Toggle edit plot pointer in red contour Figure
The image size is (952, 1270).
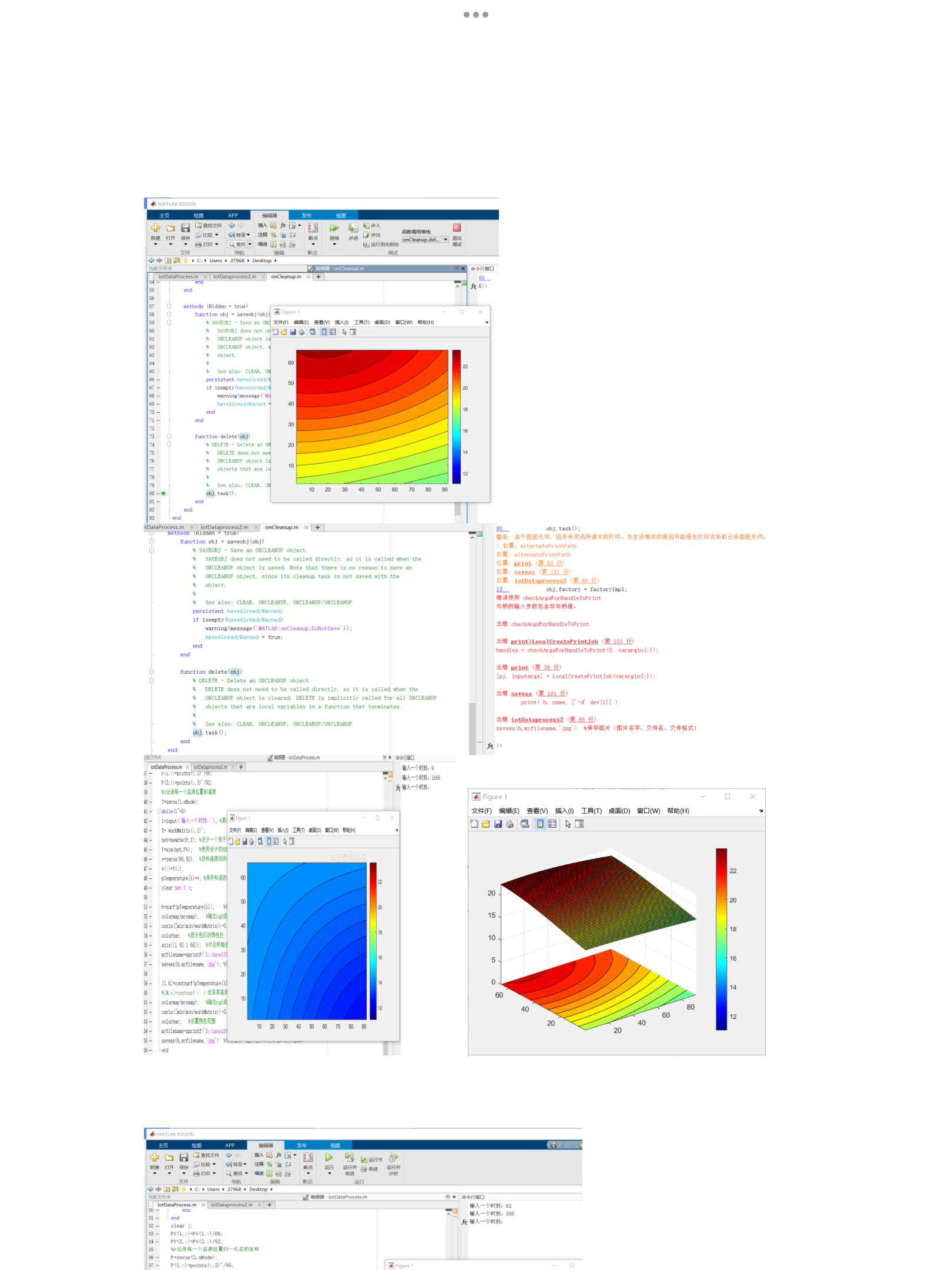(x=344, y=332)
